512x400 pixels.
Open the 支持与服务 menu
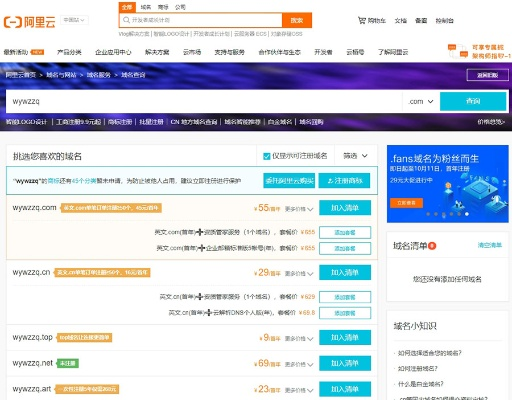click(229, 52)
